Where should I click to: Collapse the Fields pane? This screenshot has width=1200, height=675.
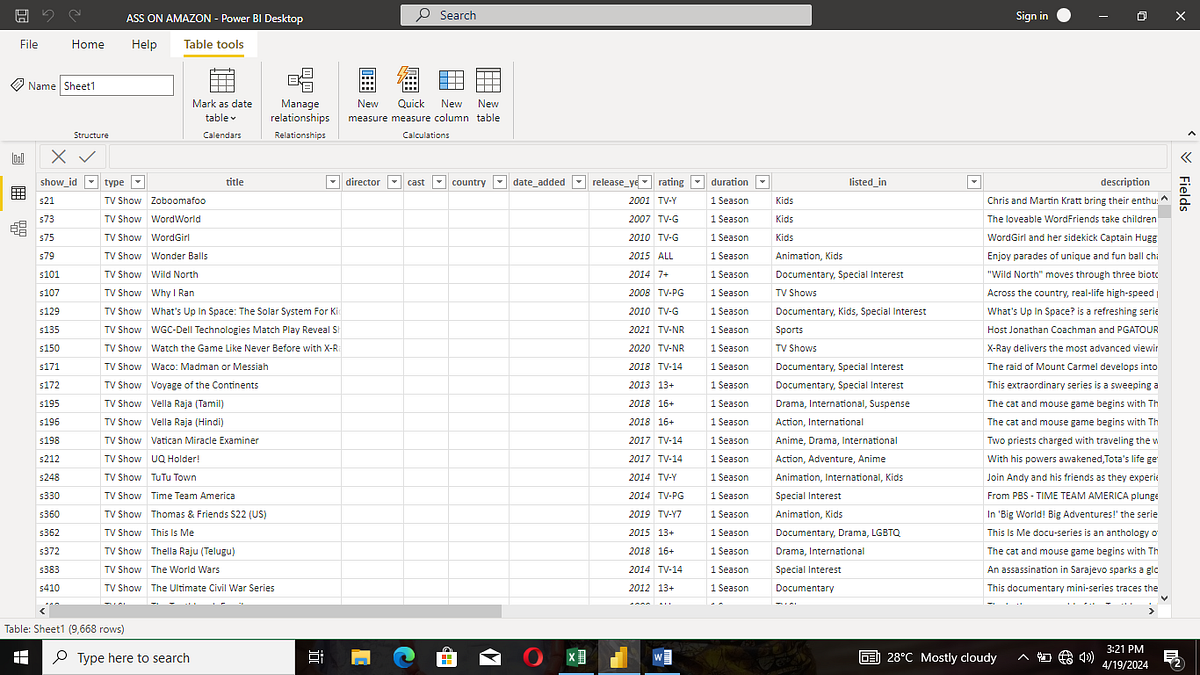1185,157
